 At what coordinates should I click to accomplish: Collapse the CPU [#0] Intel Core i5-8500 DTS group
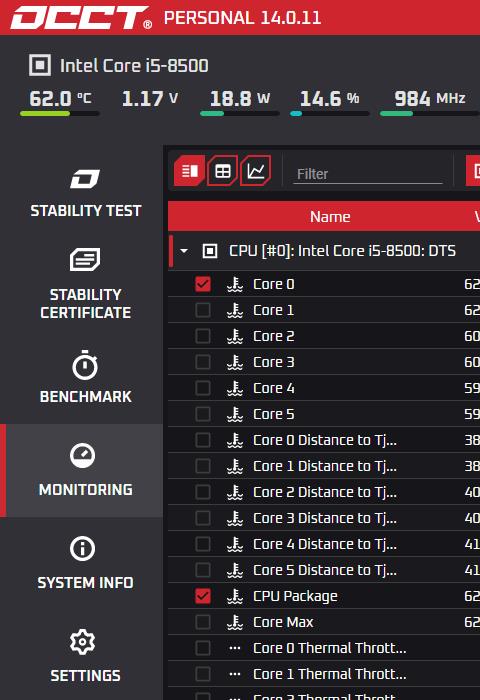(184, 251)
